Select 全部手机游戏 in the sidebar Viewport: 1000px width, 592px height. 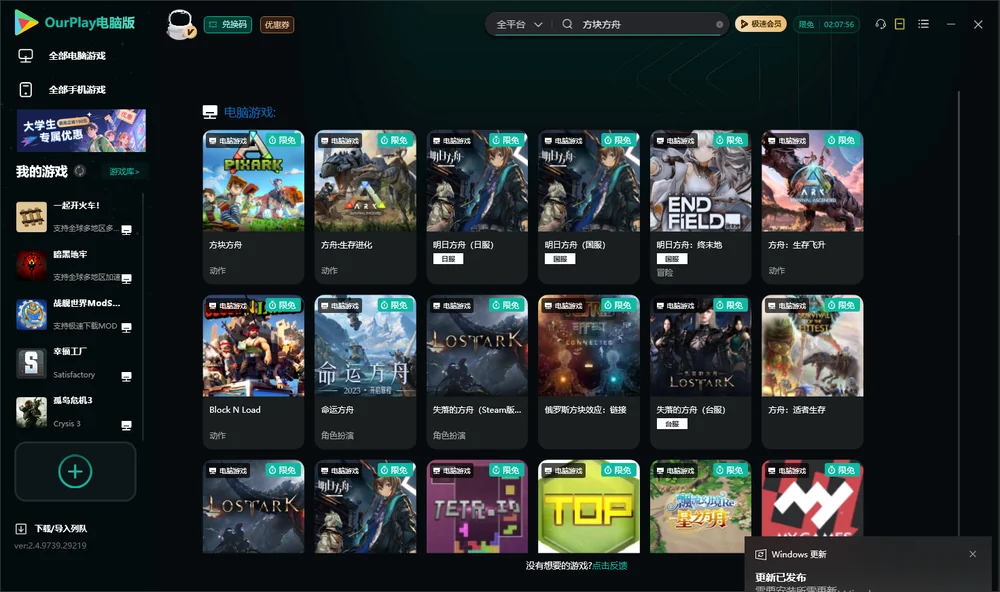pos(77,90)
